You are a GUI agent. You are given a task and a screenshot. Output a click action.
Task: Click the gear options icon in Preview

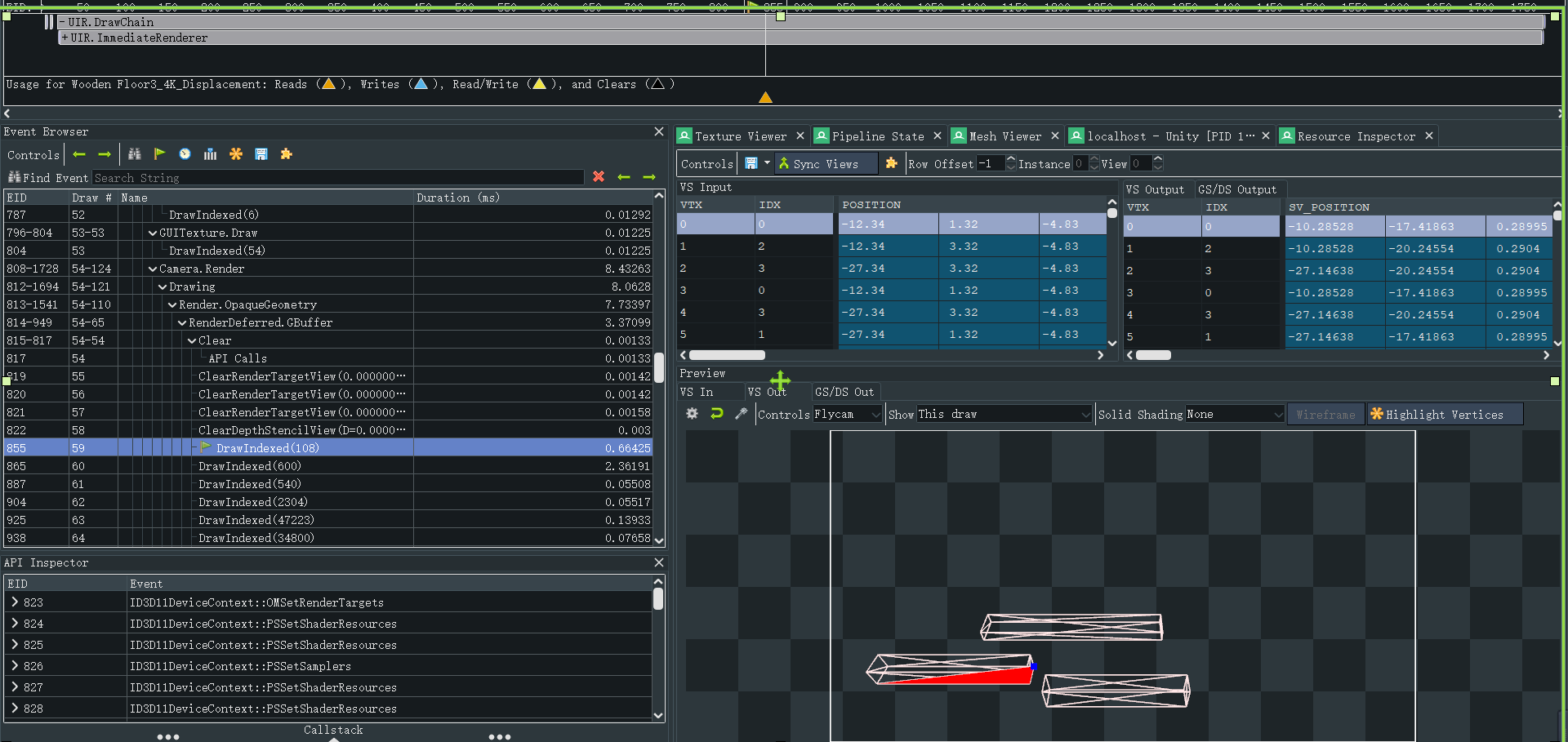[x=692, y=414]
